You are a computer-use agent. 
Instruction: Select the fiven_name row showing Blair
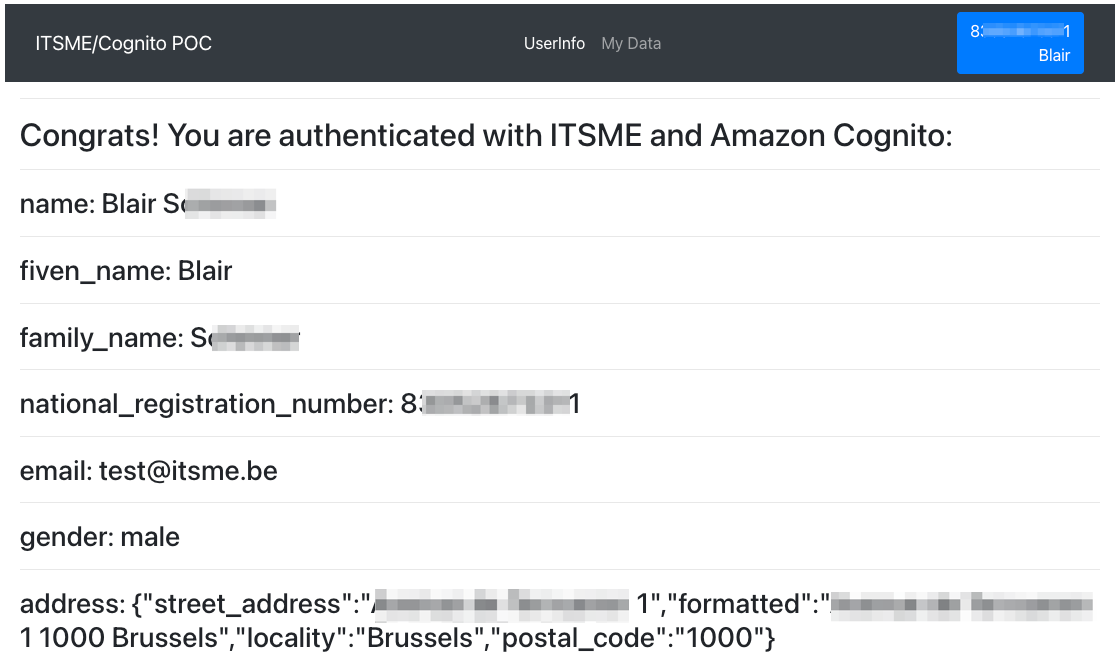click(125, 270)
